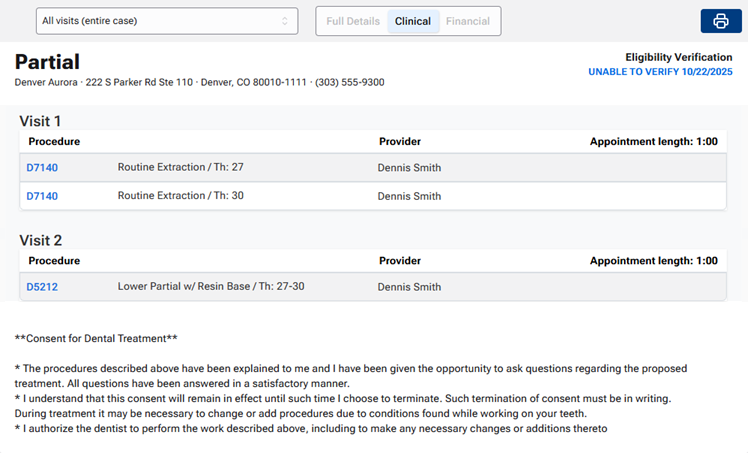The image size is (748, 453).
Task: Click provider Dennis Smith in tooth 30 row
Action: click(409, 196)
